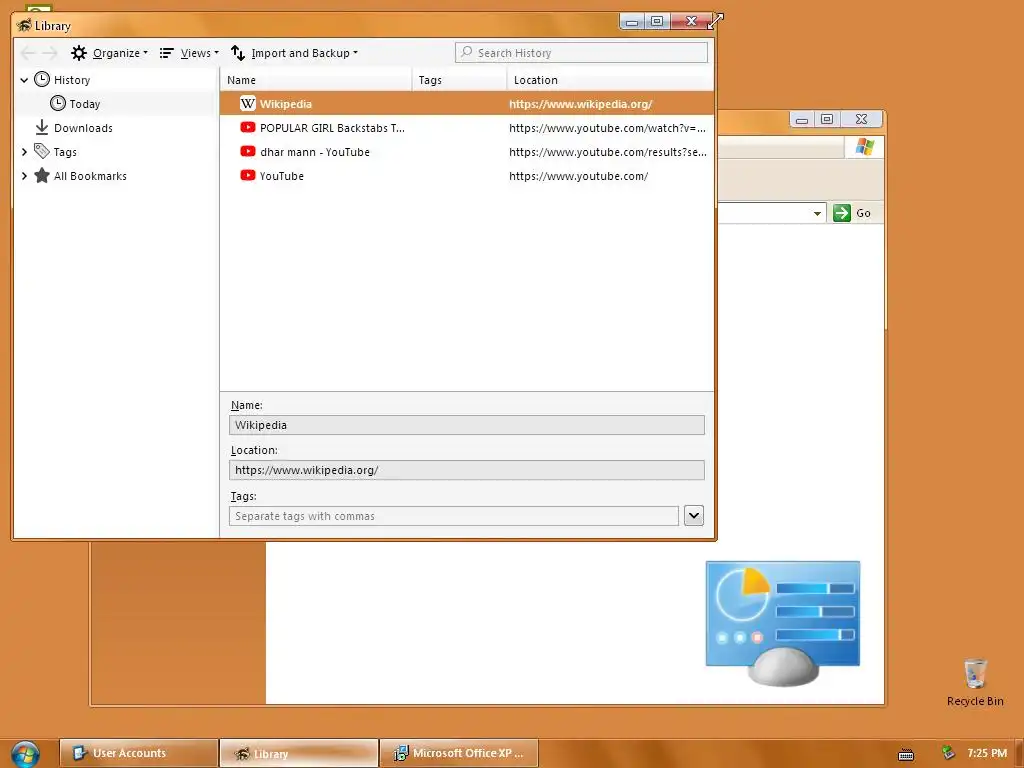Viewport: 1024px width, 768px height.
Task: Select POPULAR GIRL Backstabs history entry
Action: (467, 128)
